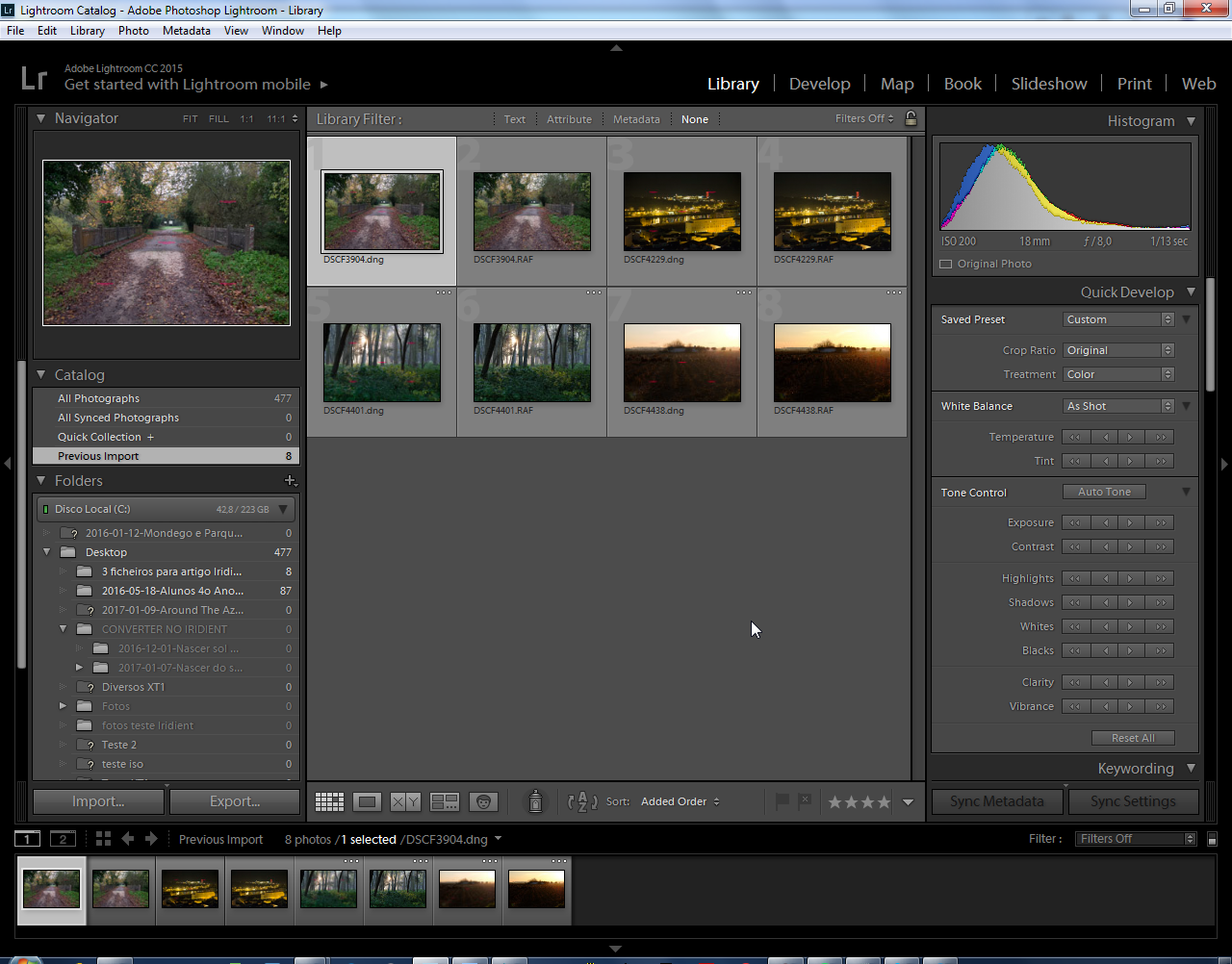Click the Import... button
The width and height of the screenshot is (1232, 964).
(x=98, y=801)
